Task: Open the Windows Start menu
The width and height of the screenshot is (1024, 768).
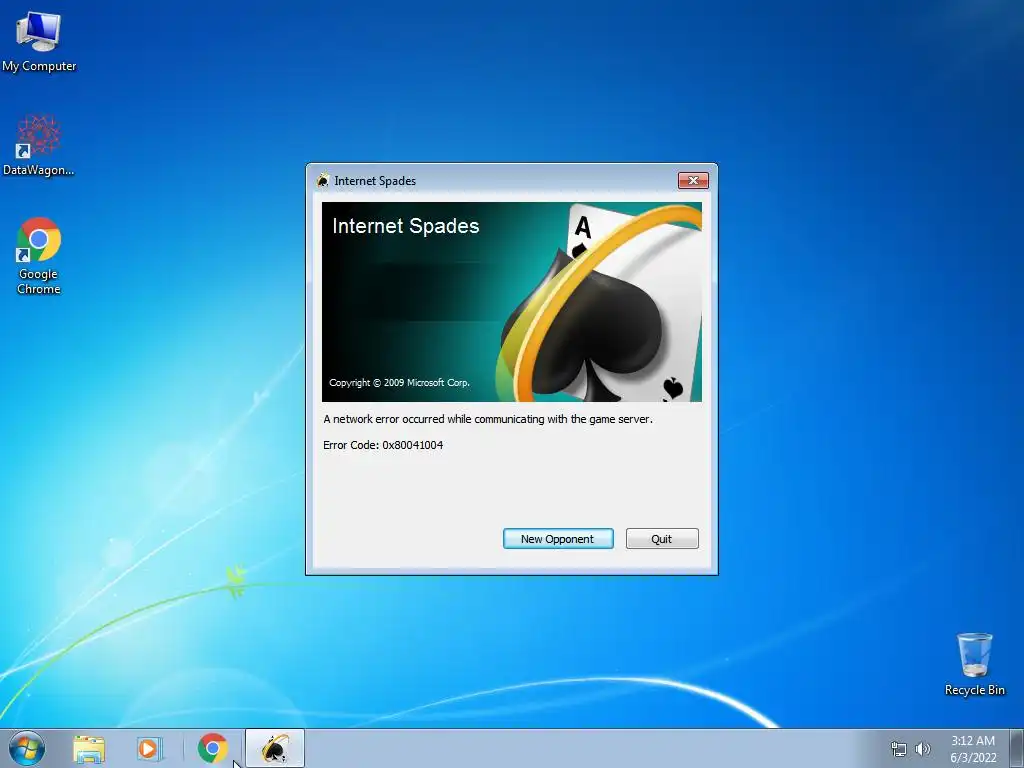Action: (27, 748)
